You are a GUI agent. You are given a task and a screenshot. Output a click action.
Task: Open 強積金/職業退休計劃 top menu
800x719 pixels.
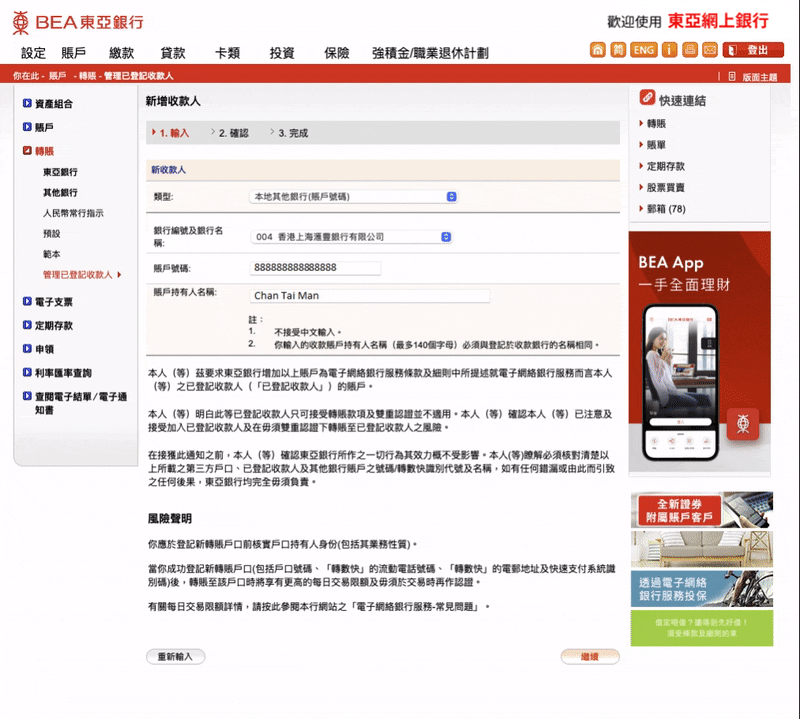click(x=430, y=53)
